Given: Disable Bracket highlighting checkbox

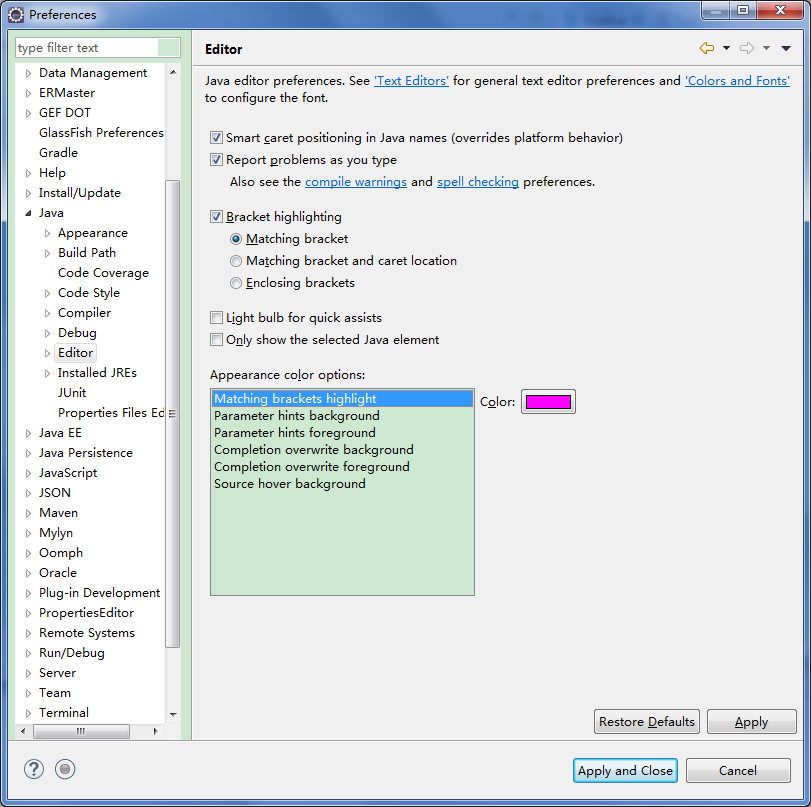Looking at the screenshot, I should tap(216, 217).
